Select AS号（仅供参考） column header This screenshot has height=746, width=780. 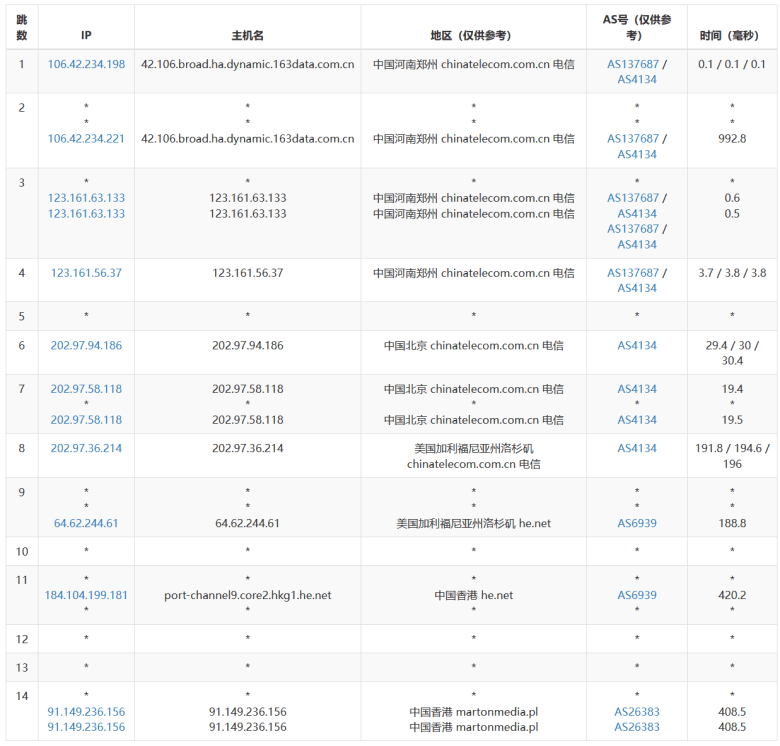[x=637, y=27]
